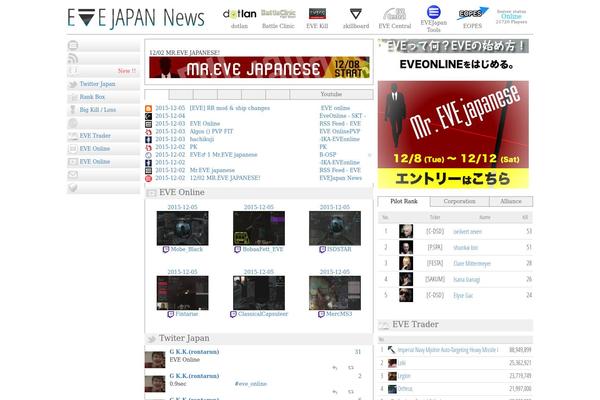Click the envelope mail icon in sidebar
The width and height of the screenshot is (600, 400).
click(73, 175)
